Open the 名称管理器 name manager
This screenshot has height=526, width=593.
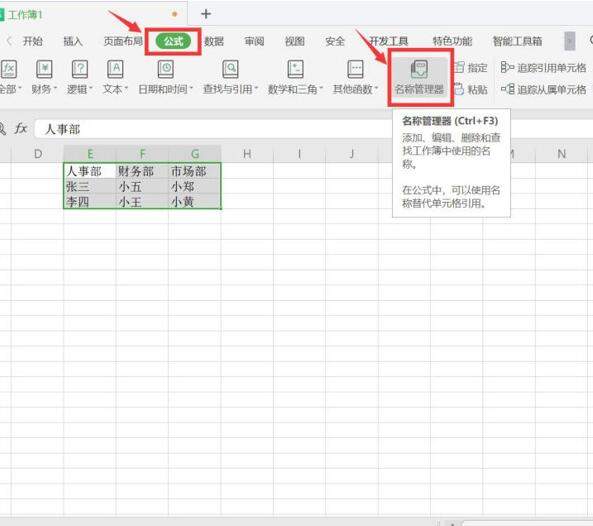(419, 78)
